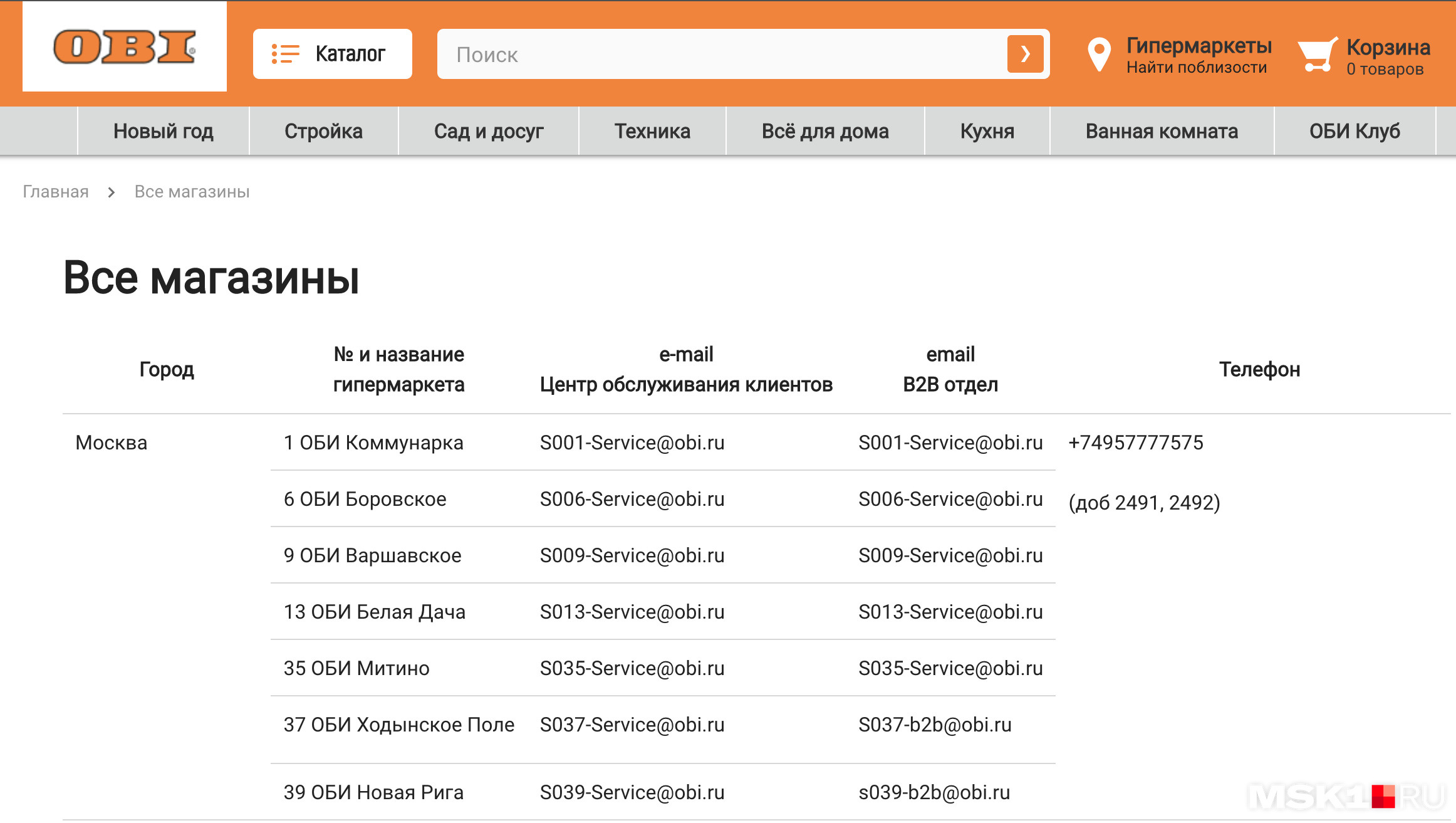
Task: Click the Телефон column header
Action: (x=1259, y=369)
